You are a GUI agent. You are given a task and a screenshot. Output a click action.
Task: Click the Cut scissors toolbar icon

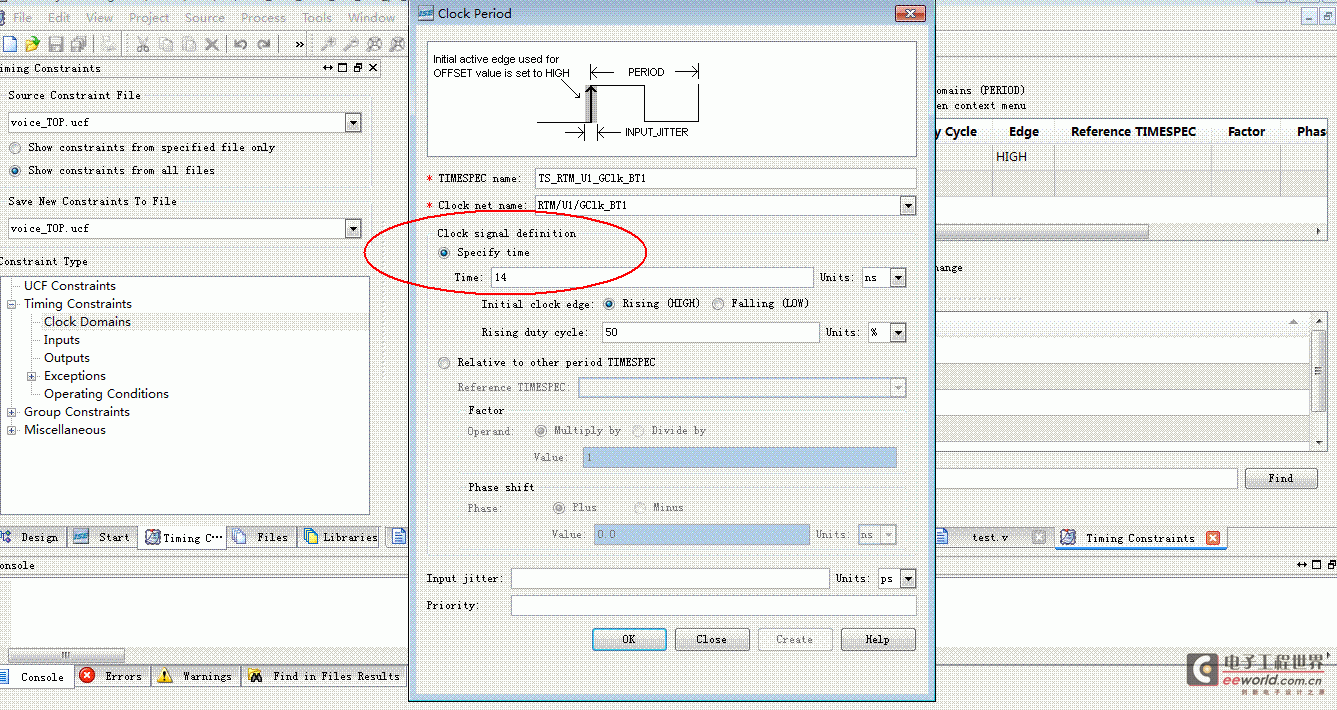click(143, 44)
